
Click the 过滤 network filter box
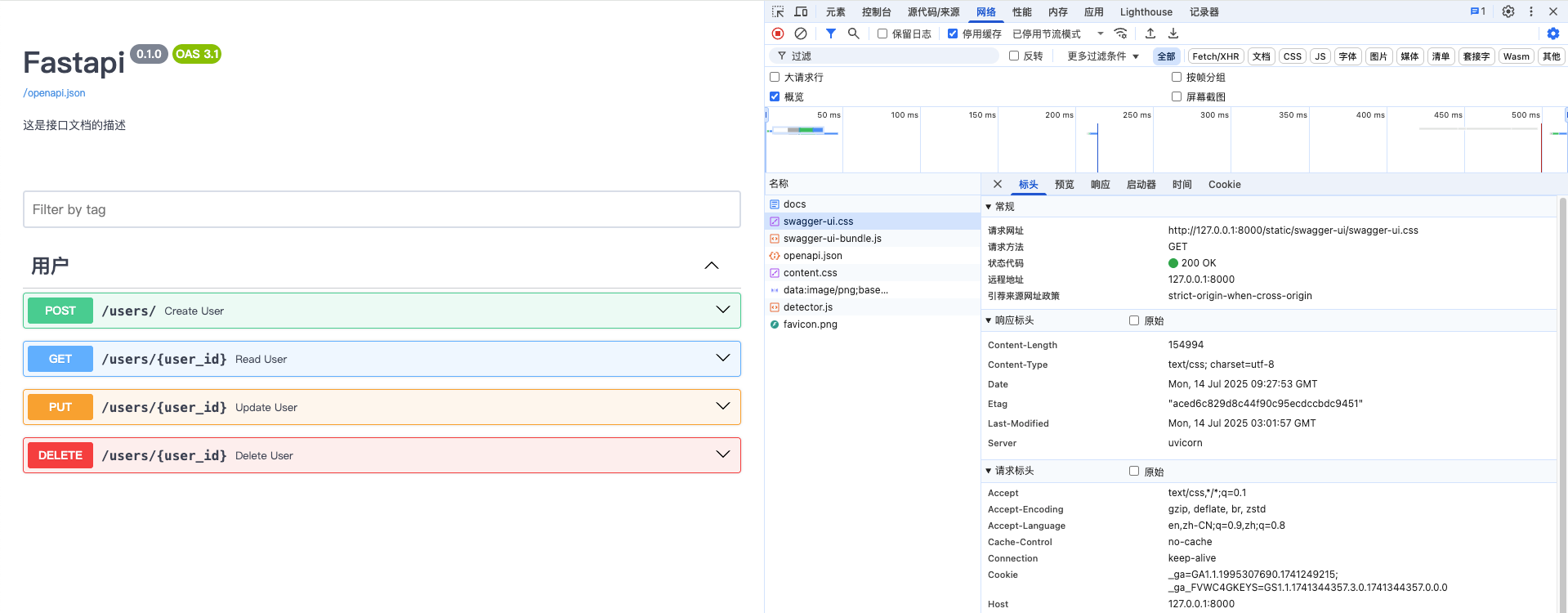pos(884,56)
